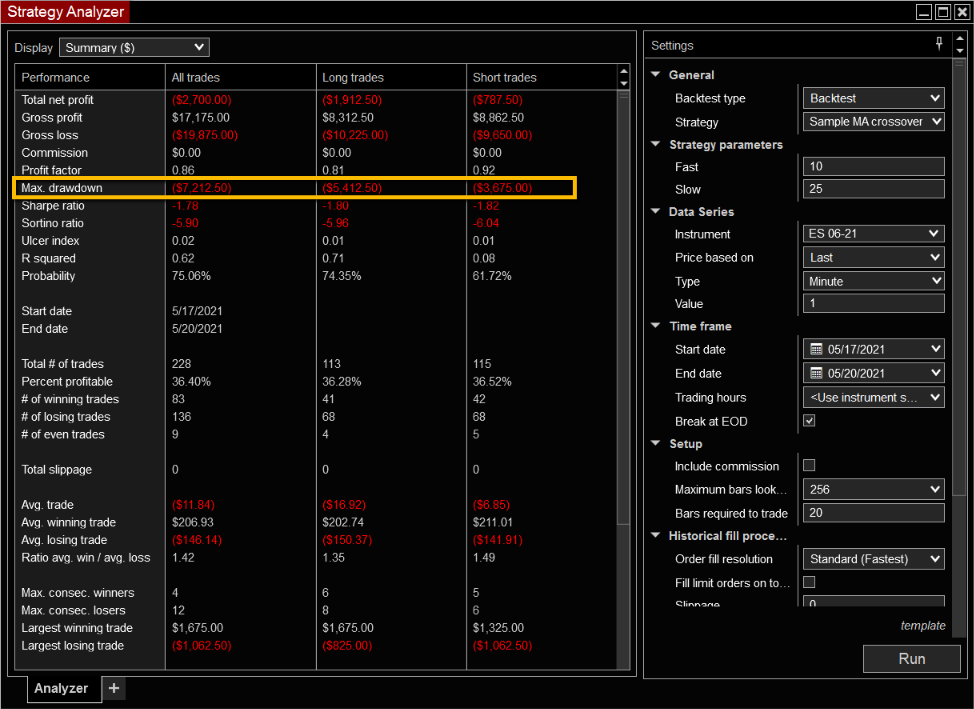This screenshot has width=974, height=709.
Task: Select the Max. drawdown row label
Action: point(61,188)
